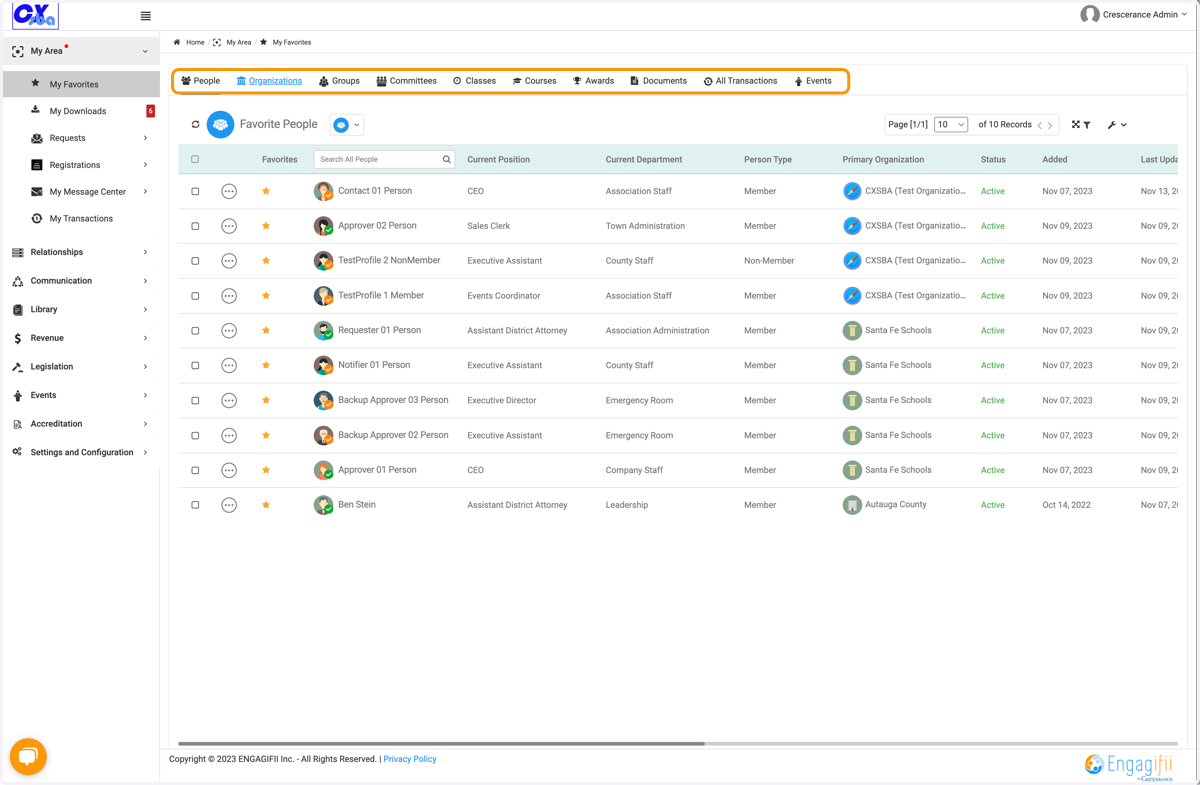Open the Ben Stein profile link
The width and height of the screenshot is (1200, 785).
point(357,504)
